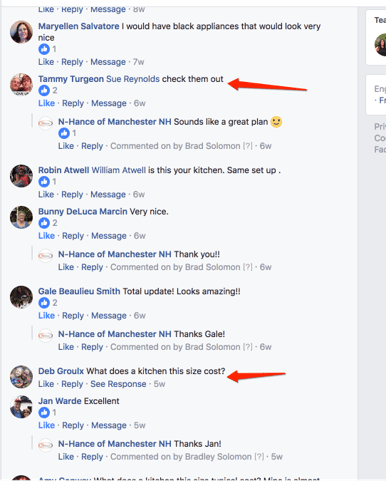Click N-Hance logo next to 'Thanks Gale!' reply

point(45,336)
